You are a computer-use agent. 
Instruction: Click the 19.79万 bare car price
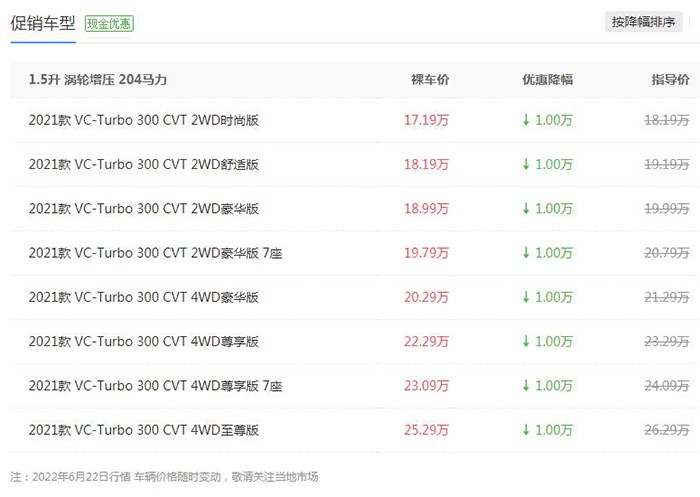point(426,253)
